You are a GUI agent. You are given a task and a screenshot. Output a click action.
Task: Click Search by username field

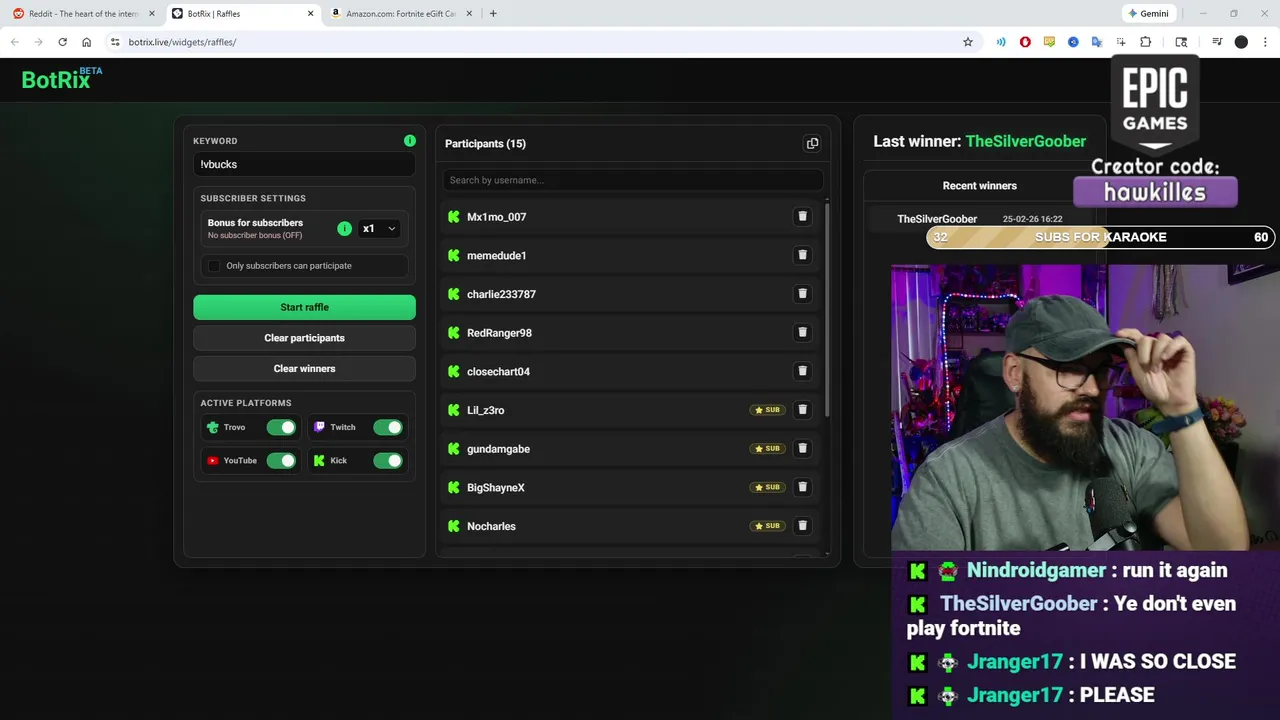[x=633, y=180]
